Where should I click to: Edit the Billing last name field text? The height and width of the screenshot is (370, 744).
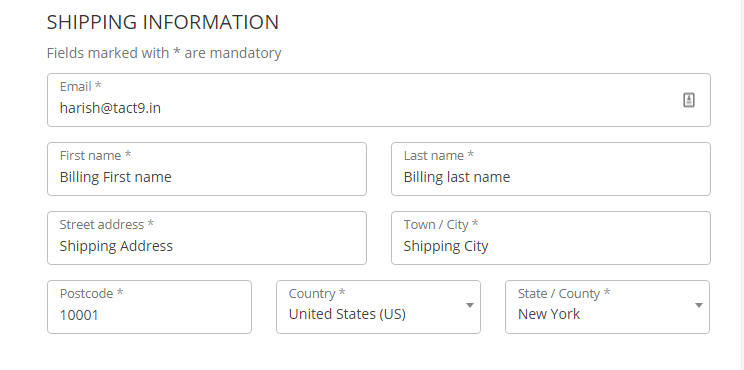point(456,177)
